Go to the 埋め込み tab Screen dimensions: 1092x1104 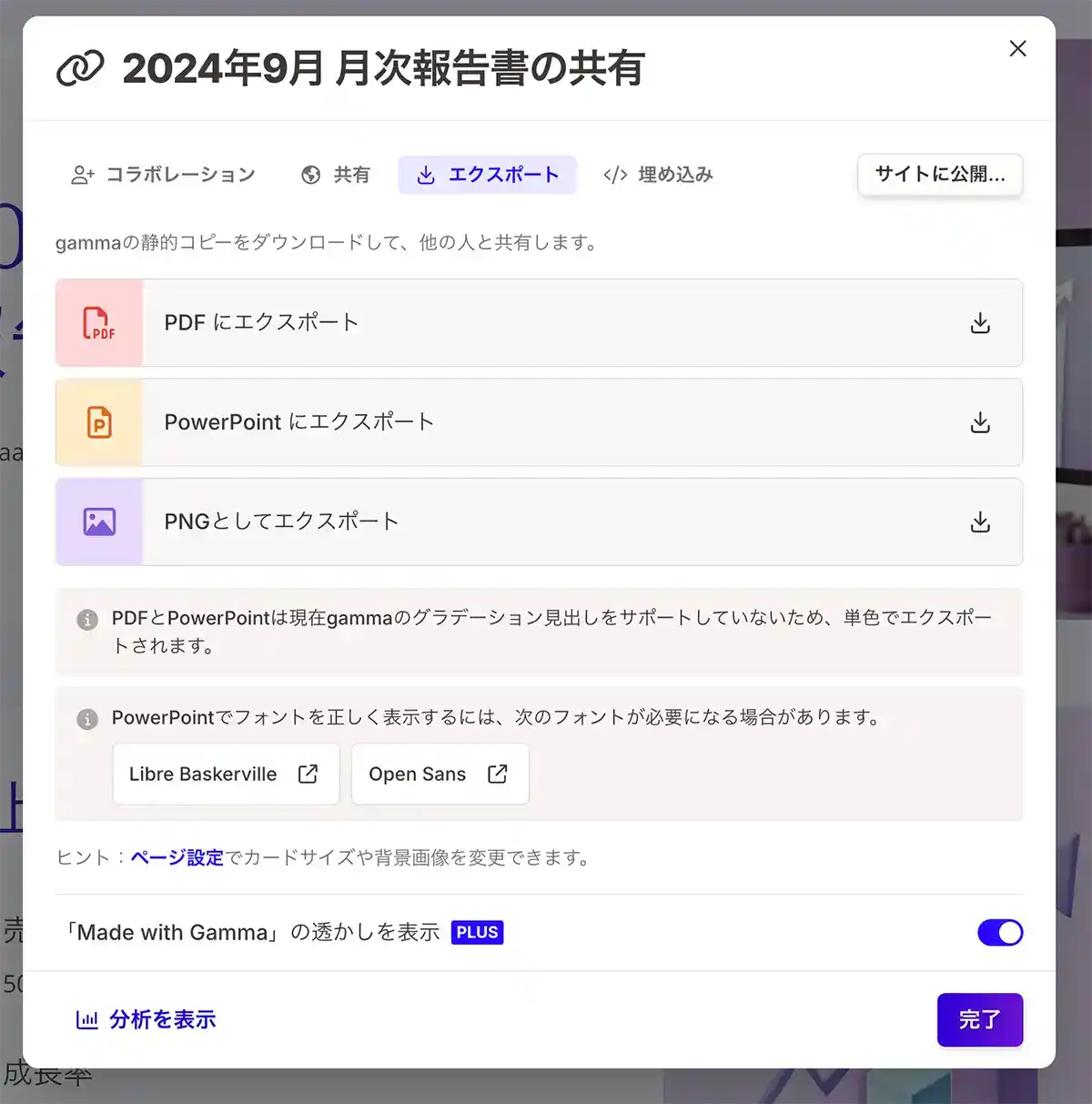point(658,175)
